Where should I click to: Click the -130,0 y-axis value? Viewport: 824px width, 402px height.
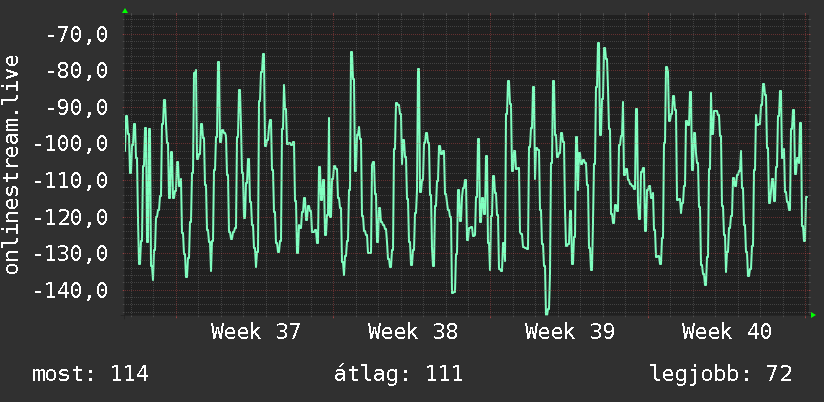tap(71, 254)
